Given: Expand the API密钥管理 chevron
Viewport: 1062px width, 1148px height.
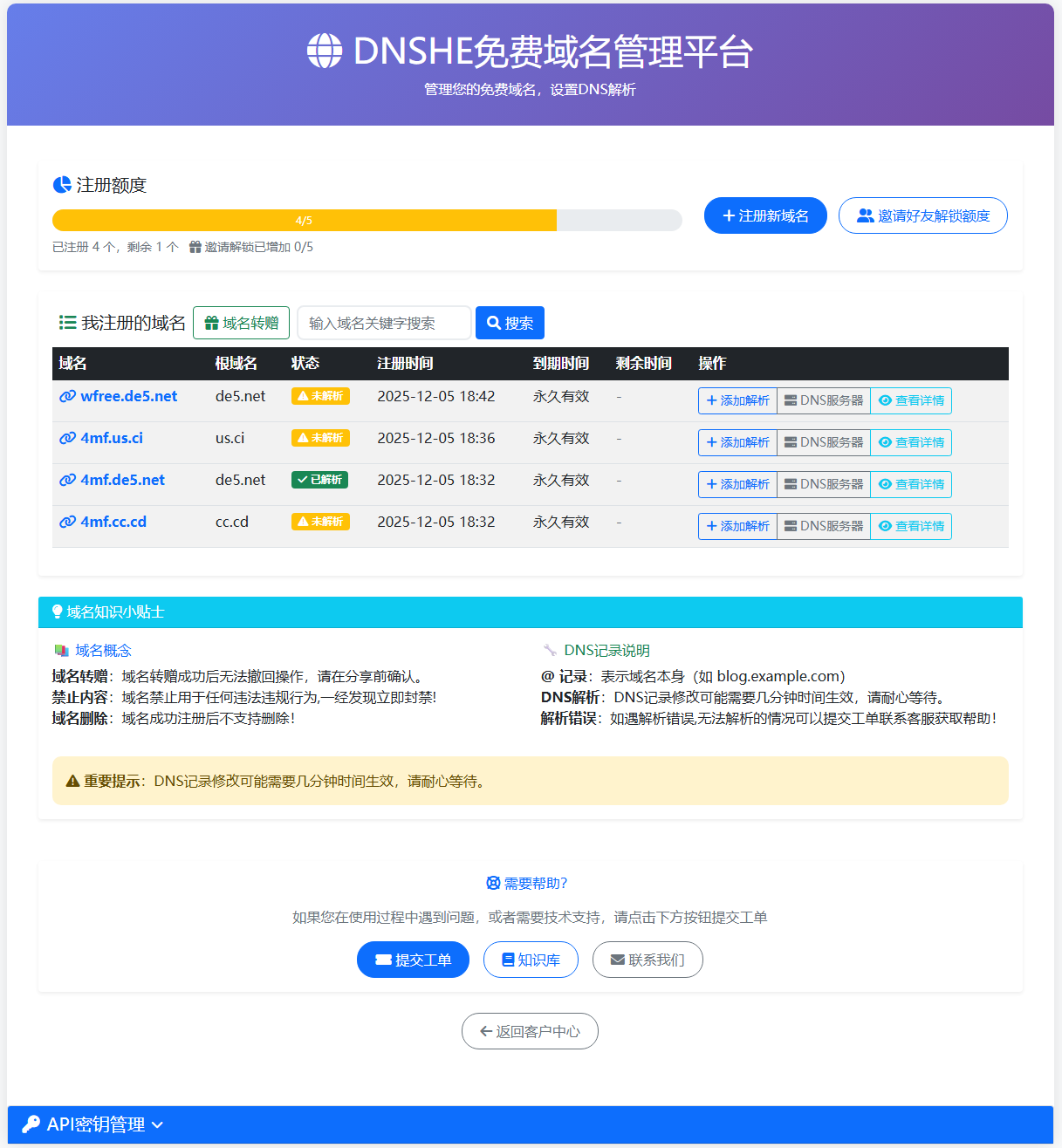Looking at the screenshot, I should coord(157,1124).
